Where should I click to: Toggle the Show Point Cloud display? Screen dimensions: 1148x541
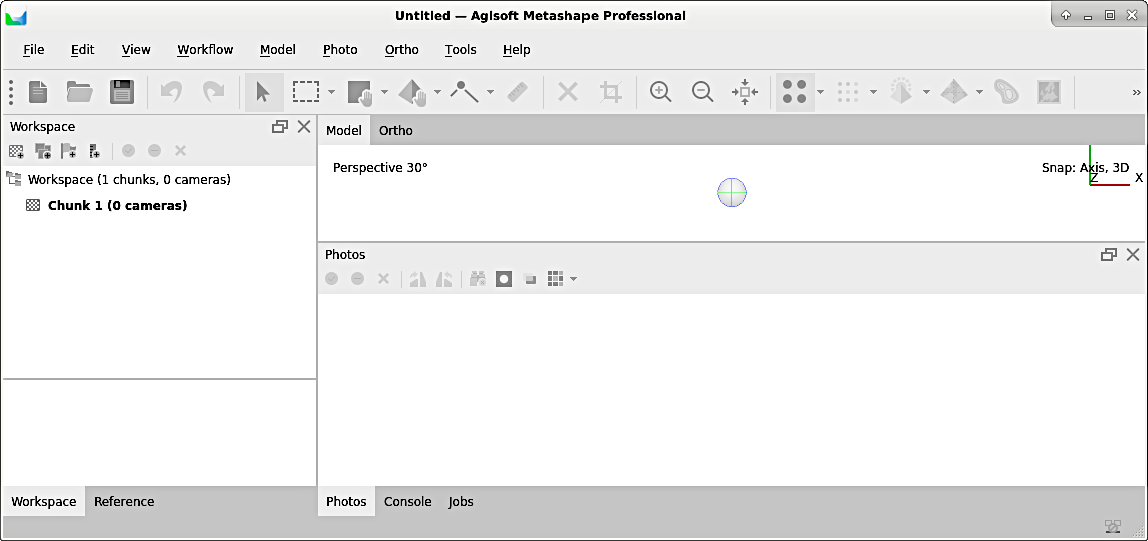tap(847, 92)
